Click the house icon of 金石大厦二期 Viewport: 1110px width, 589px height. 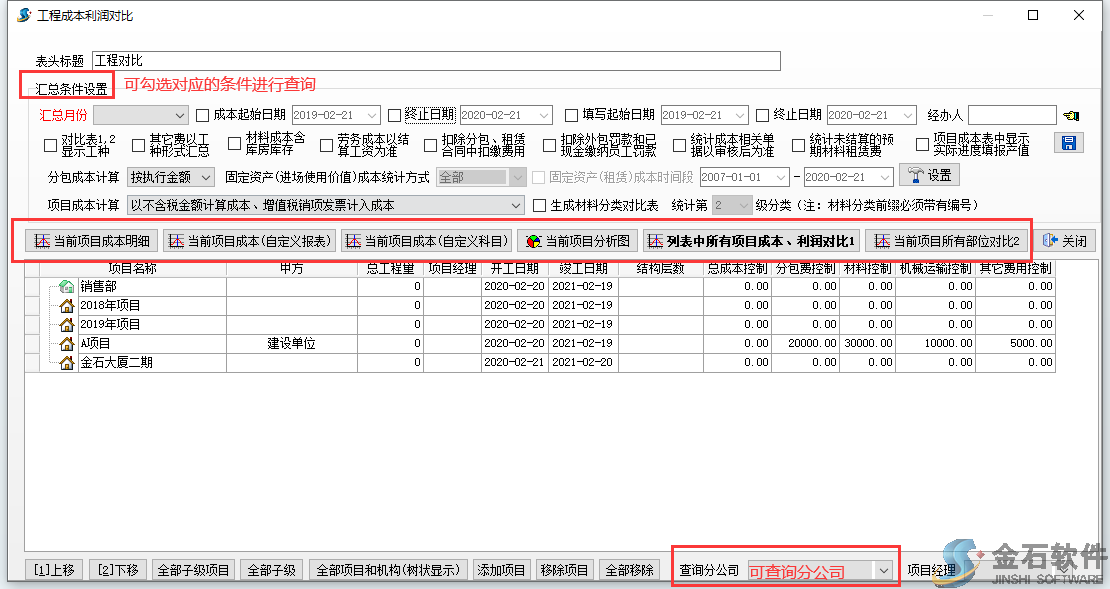pyautogui.click(x=67, y=363)
